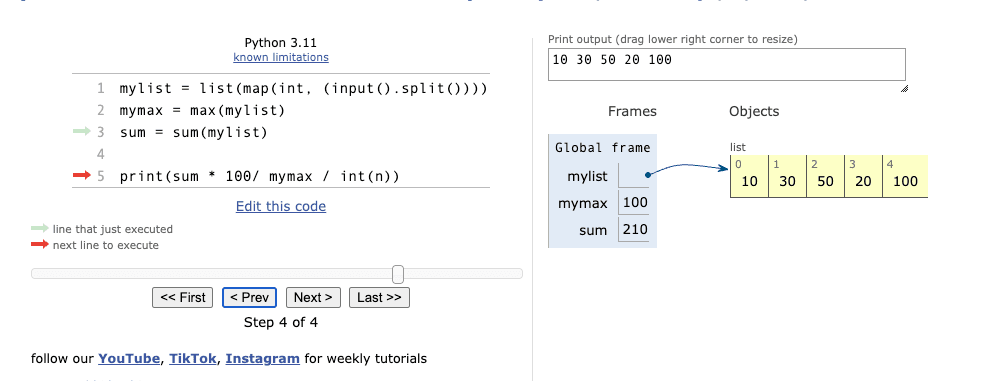Viewport: 1005px width, 381px height.
Task: Click inside the Print output text box
Action: click(727, 65)
